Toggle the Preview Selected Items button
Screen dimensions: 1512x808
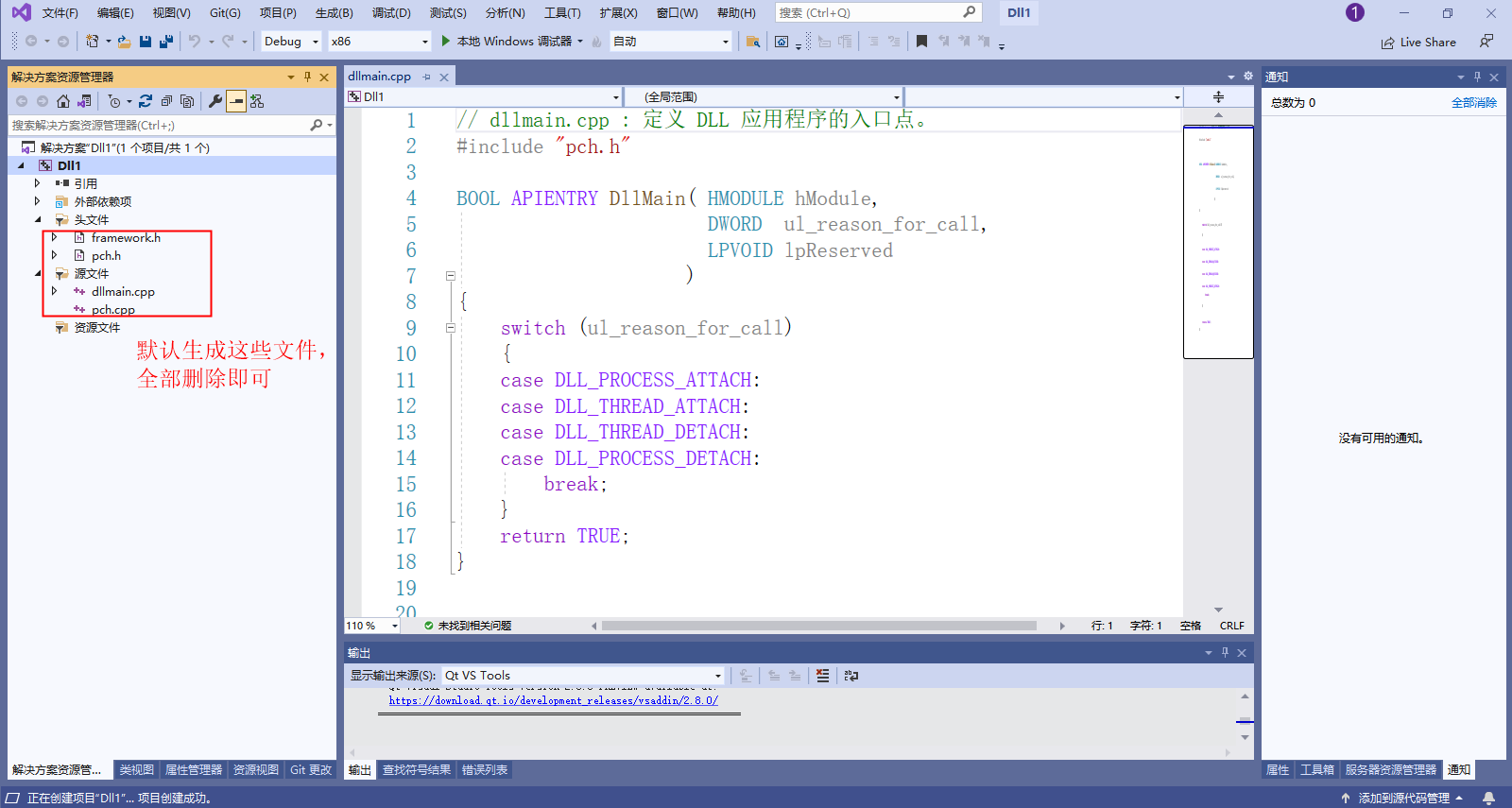(x=236, y=101)
